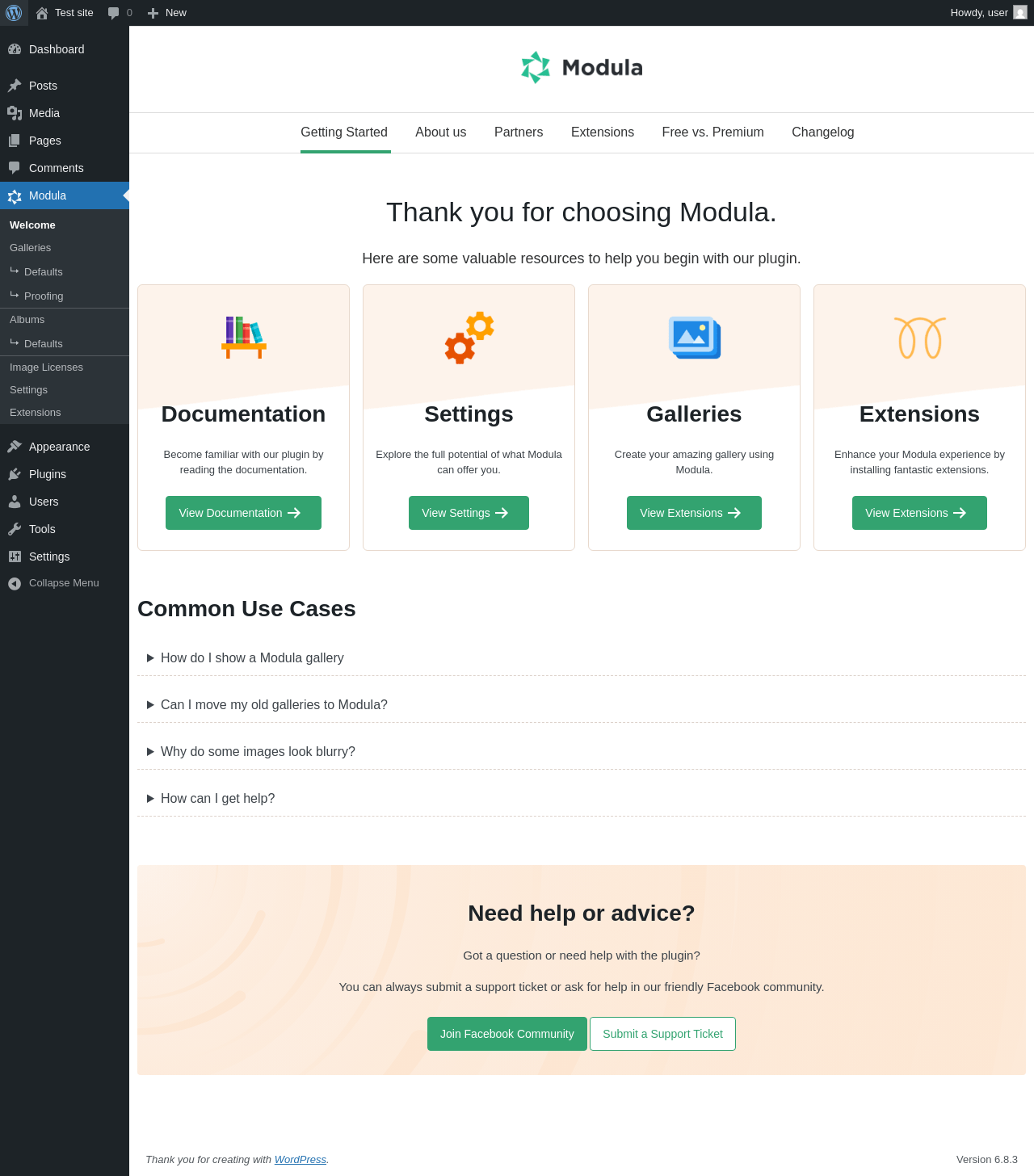Image resolution: width=1034 pixels, height=1176 pixels.
Task: Open the Test site home icon
Action: [42, 13]
